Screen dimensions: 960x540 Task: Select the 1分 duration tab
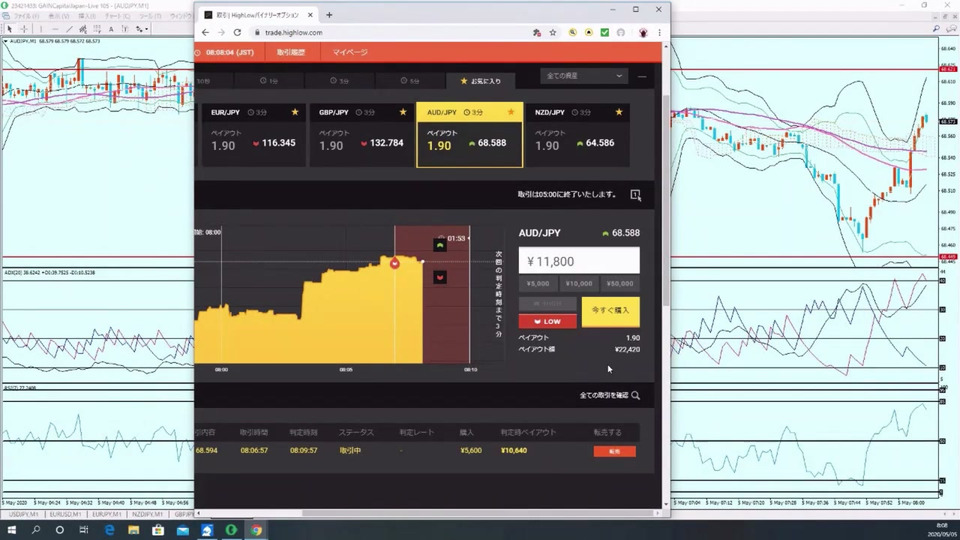269,81
